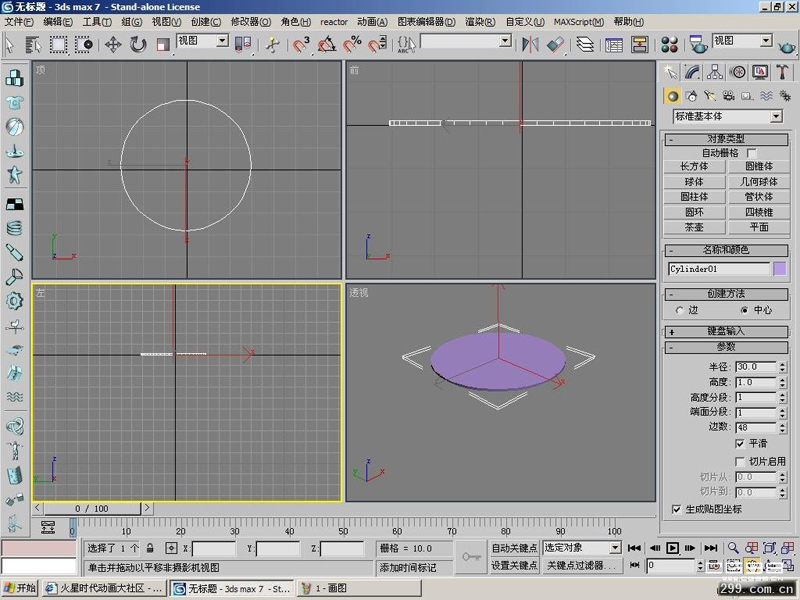Open 修改器(O) menu

pos(251,22)
